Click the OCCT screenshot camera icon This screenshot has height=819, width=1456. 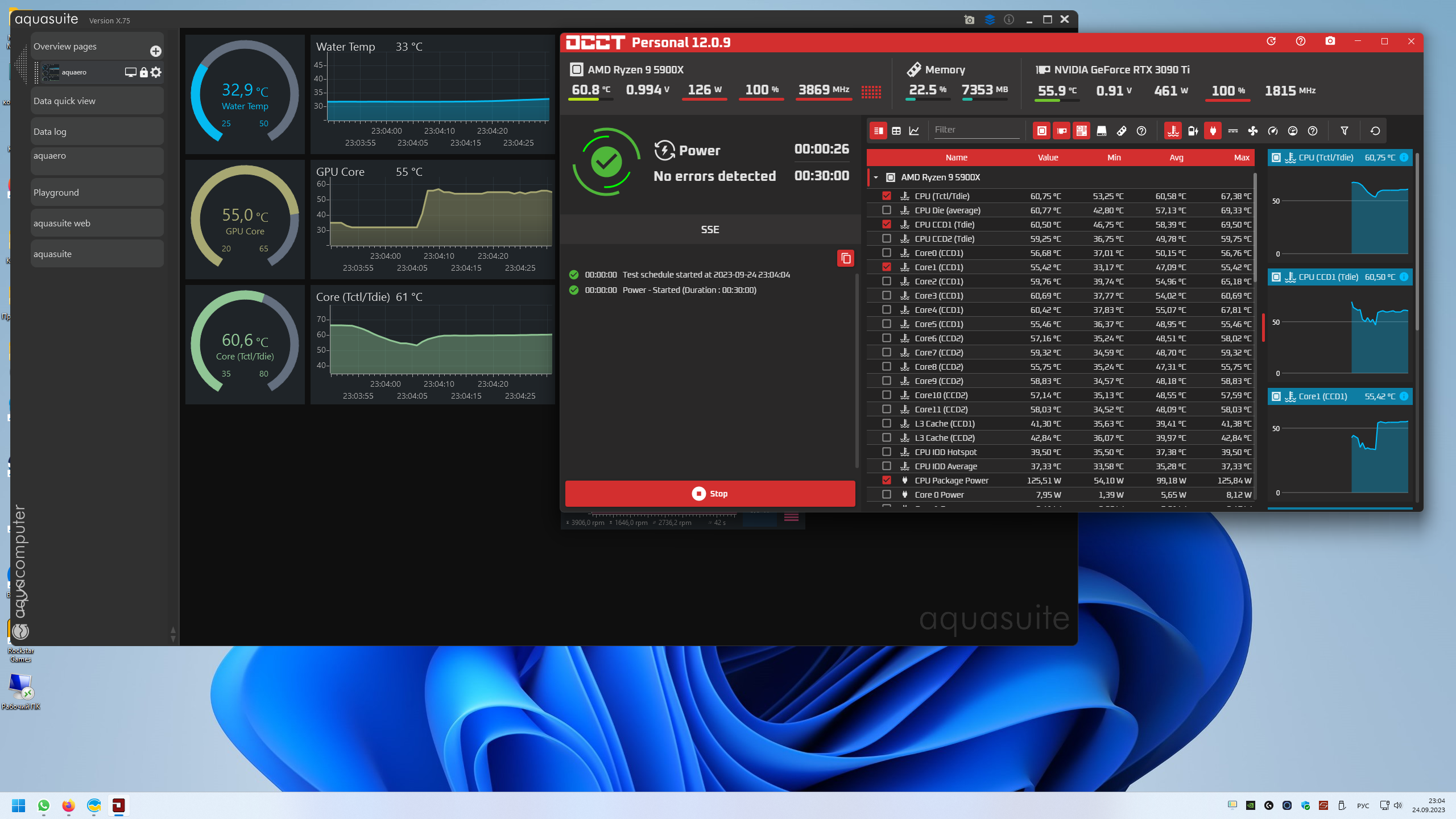(x=1330, y=41)
